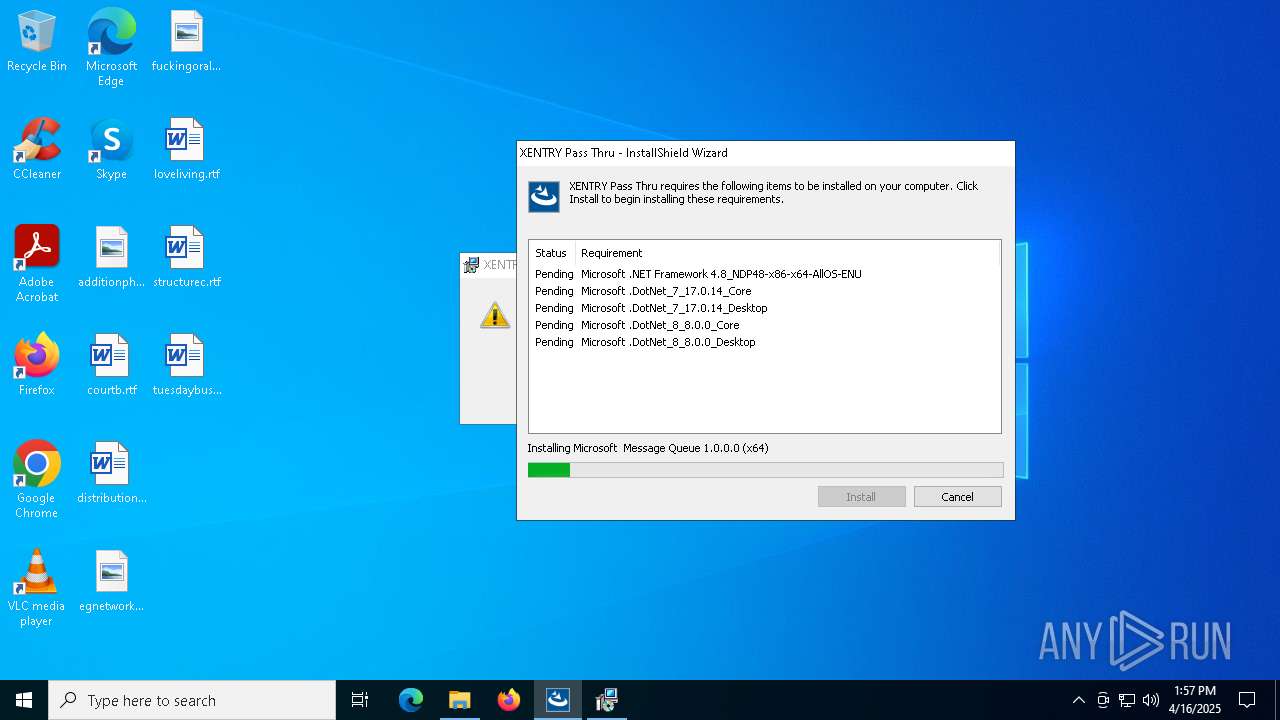Open the notification center

coord(1247,700)
